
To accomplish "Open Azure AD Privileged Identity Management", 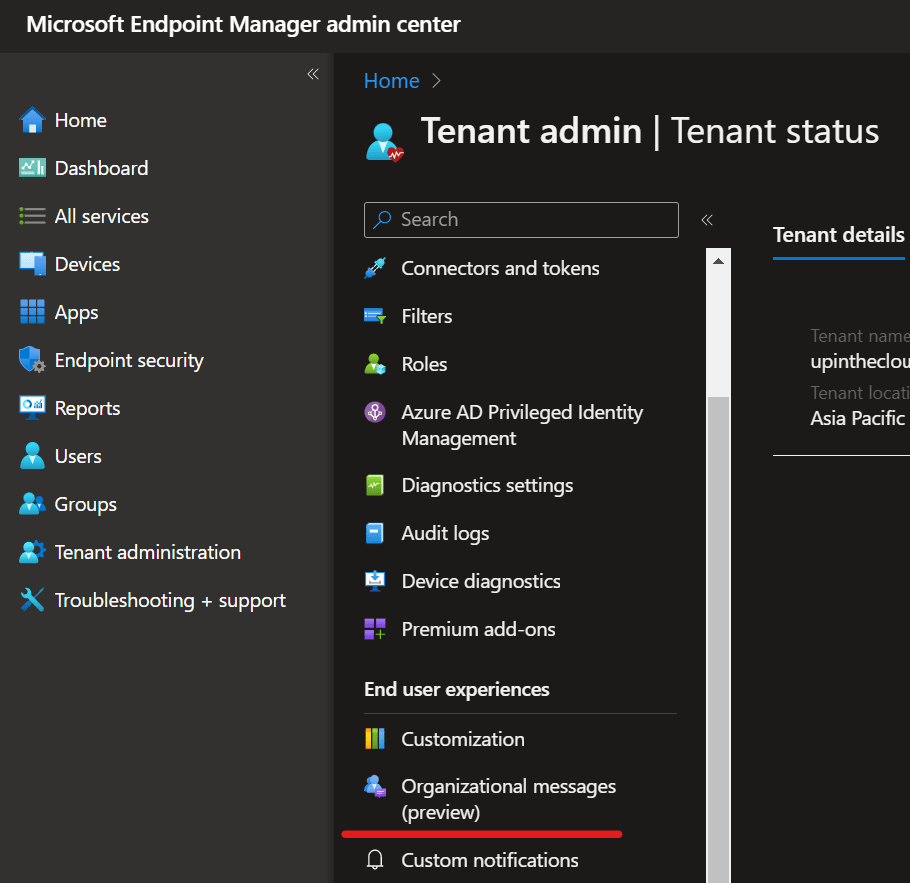I will pyautogui.click(x=521, y=425).
